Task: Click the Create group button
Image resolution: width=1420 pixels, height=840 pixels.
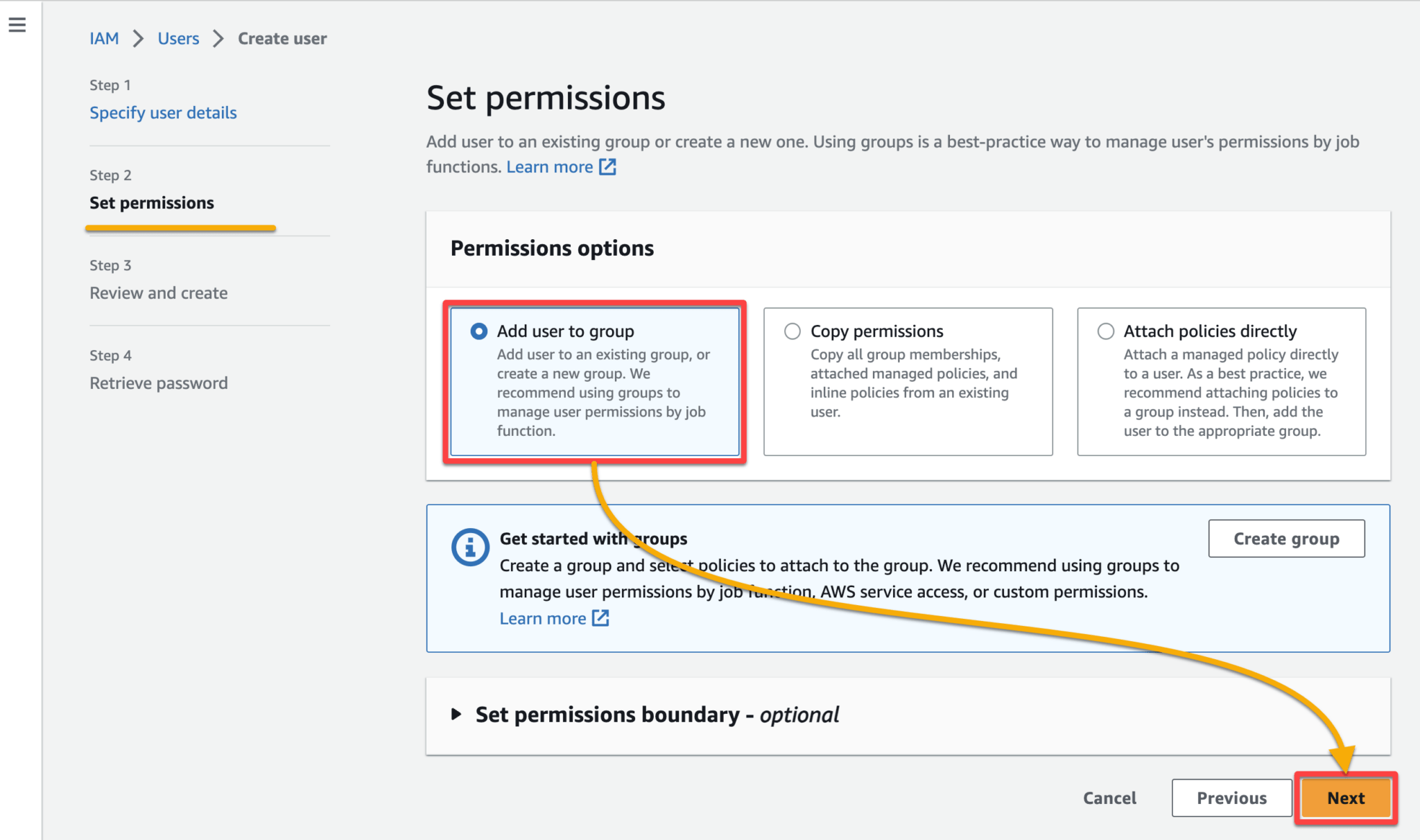Action: point(1286,539)
